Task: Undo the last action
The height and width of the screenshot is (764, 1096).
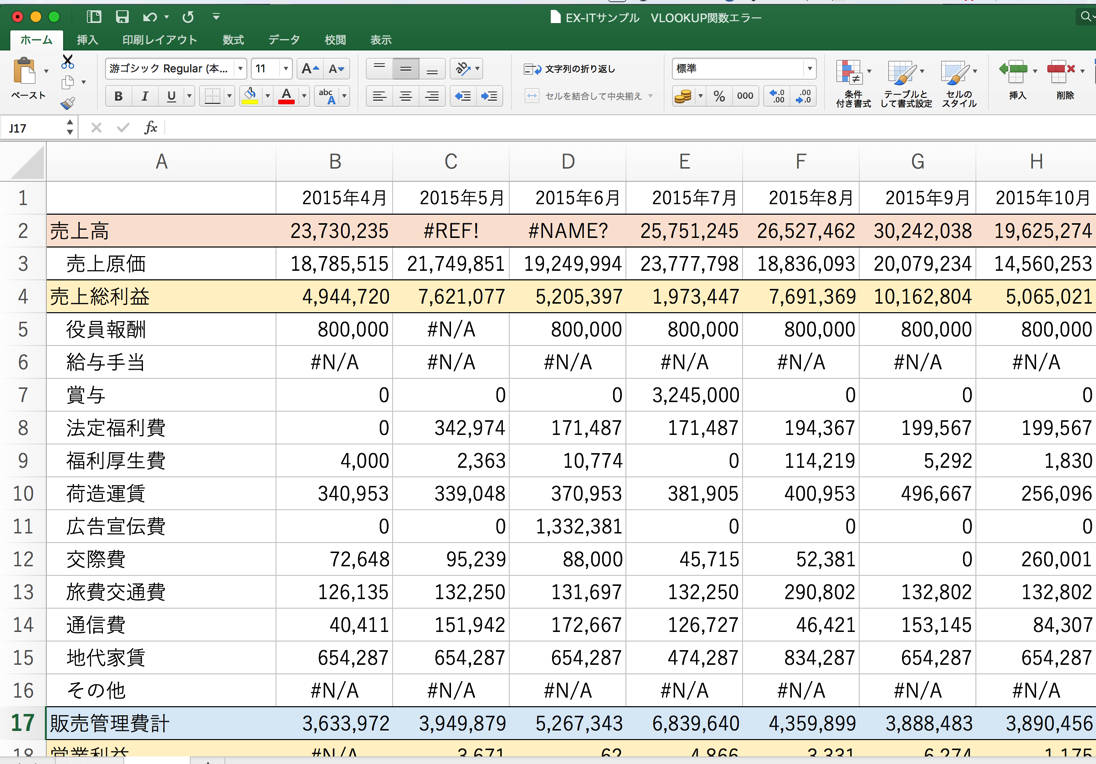Action: tap(150, 17)
